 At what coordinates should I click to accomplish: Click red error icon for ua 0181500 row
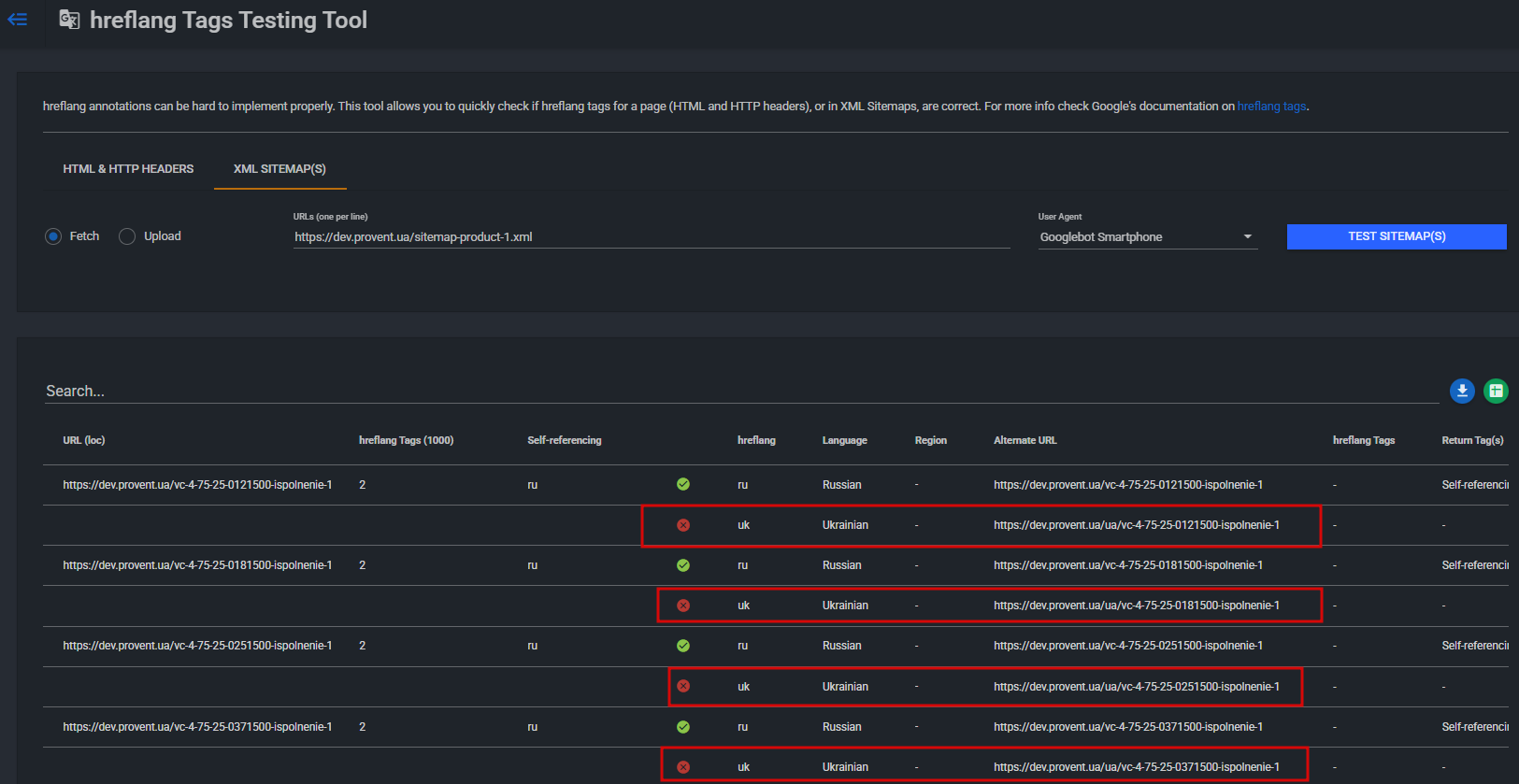[683, 606]
